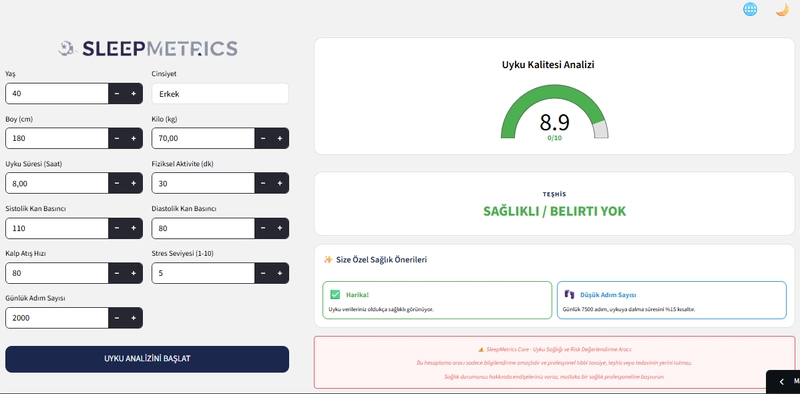
Task: Click the Boy input field showing 180
Action: [x=57, y=138]
